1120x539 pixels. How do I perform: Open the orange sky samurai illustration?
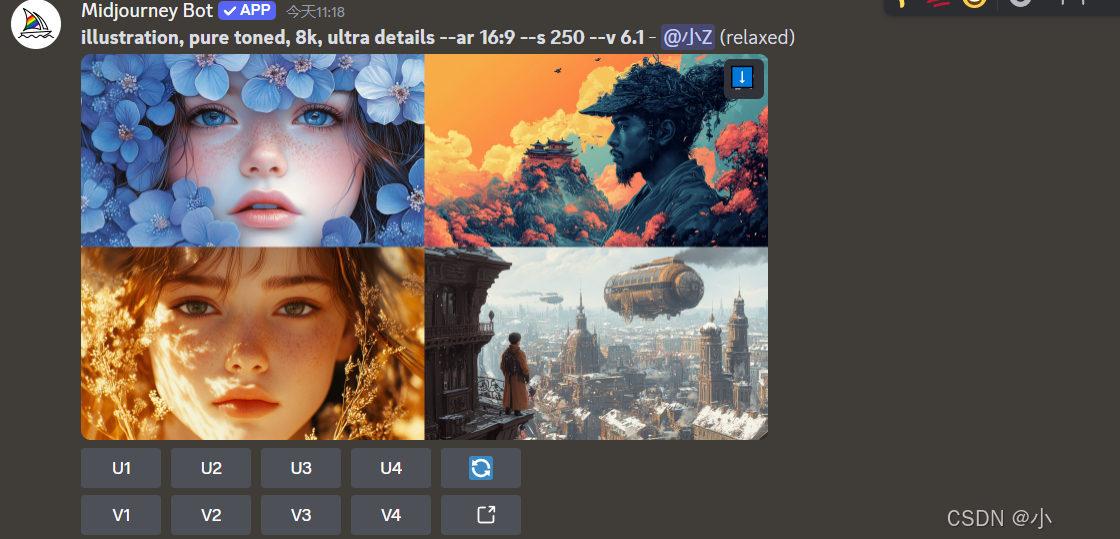[596, 151]
